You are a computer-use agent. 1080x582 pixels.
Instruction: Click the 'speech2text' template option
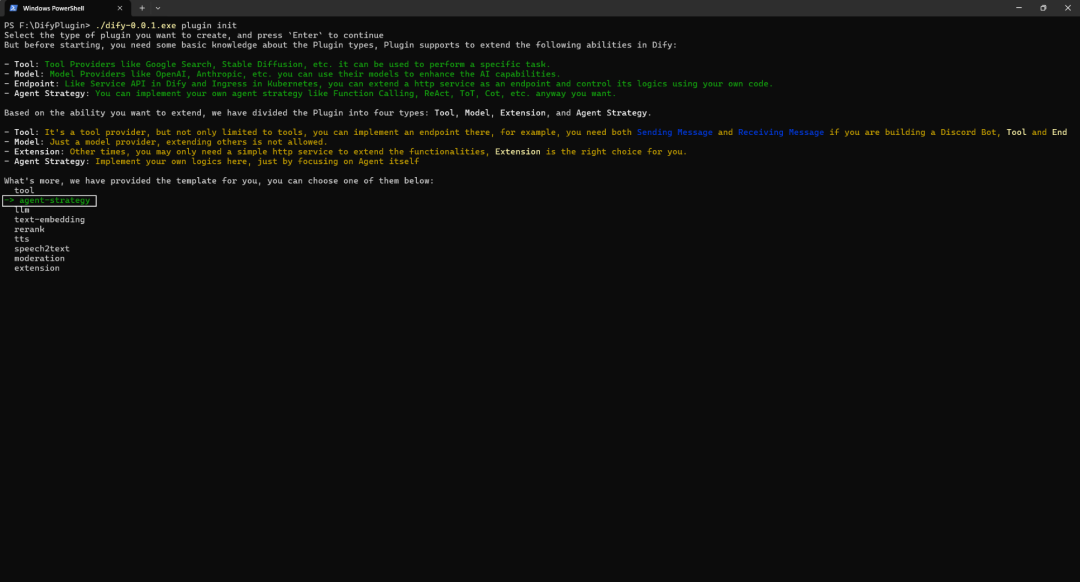click(x=42, y=249)
